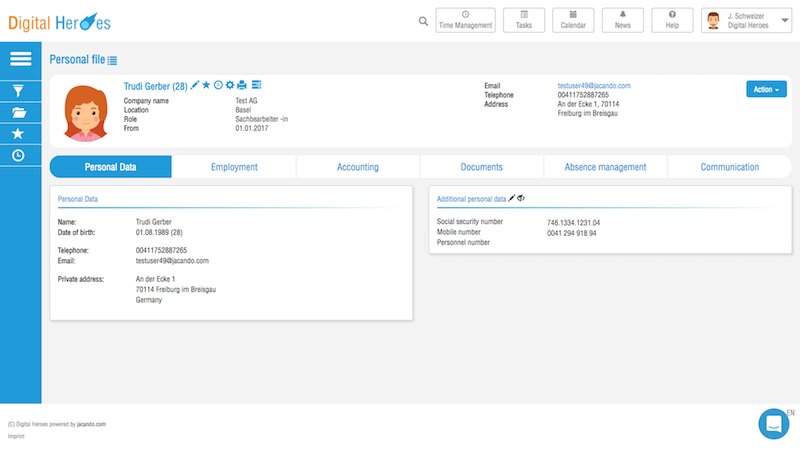Open the folder icon in sidebar
The image size is (800, 450).
coord(19,112)
